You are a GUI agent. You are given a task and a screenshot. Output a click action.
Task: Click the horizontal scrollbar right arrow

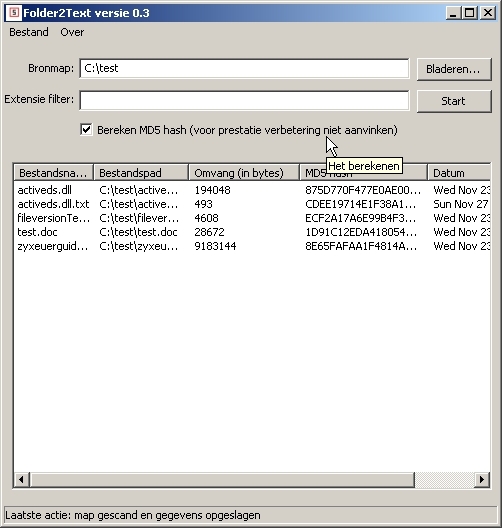point(482,479)
